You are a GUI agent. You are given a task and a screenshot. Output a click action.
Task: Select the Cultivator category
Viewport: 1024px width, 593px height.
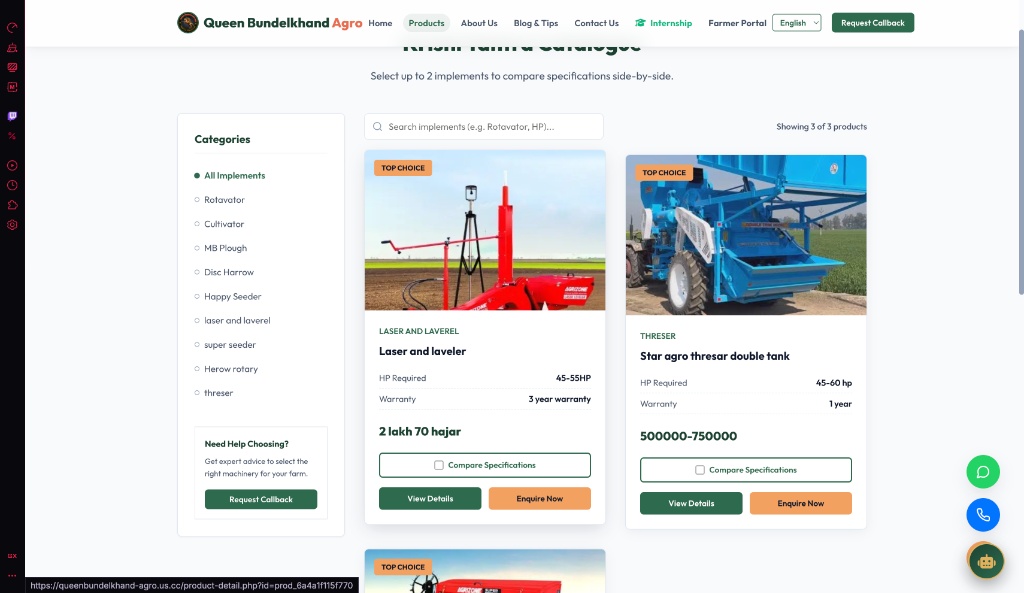(224, 224)
